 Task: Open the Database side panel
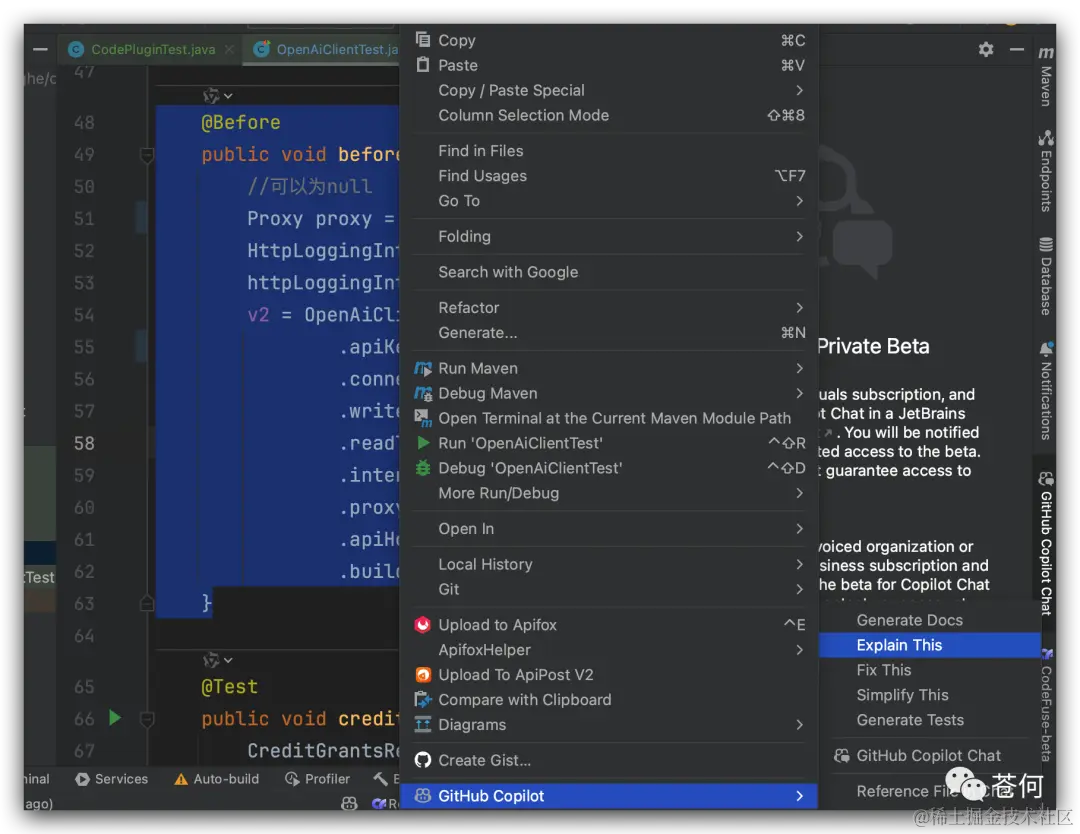point(1046,276)
